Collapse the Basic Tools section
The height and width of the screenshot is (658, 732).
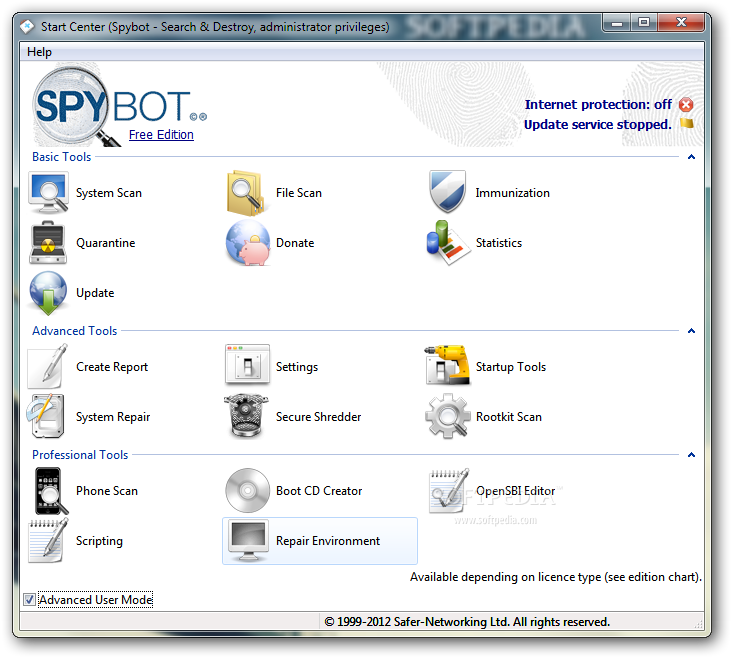691,157
